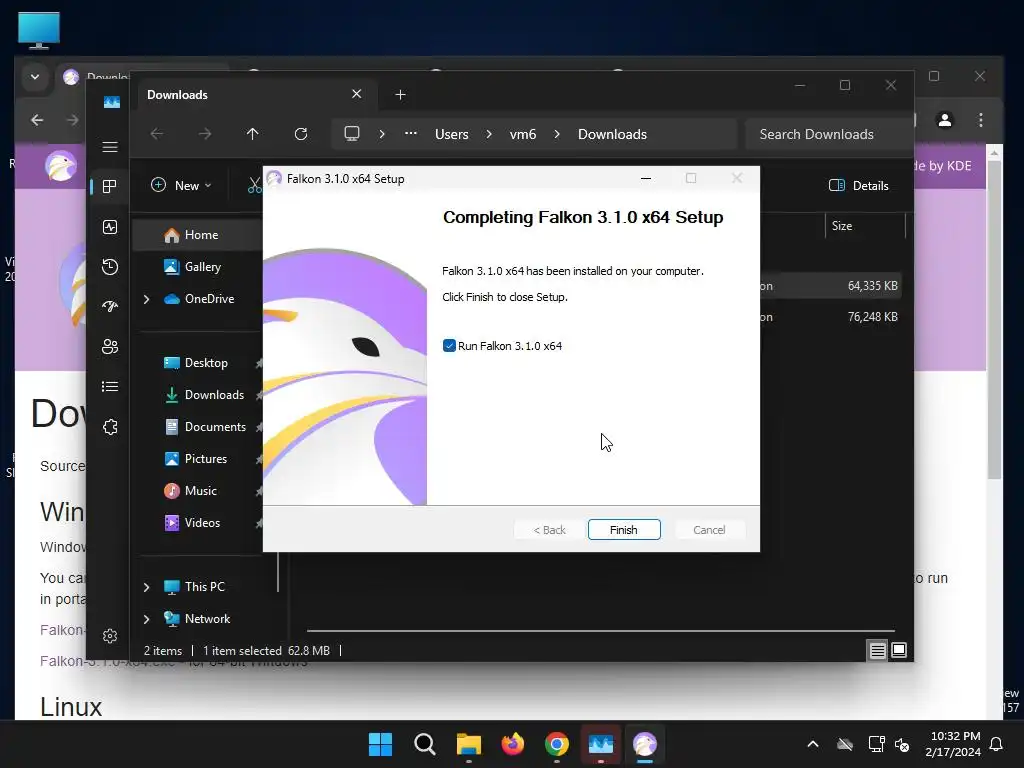Open Details list icon in sidebar
The width and height of the screenshot is (1024, 768).
(110, 387)
